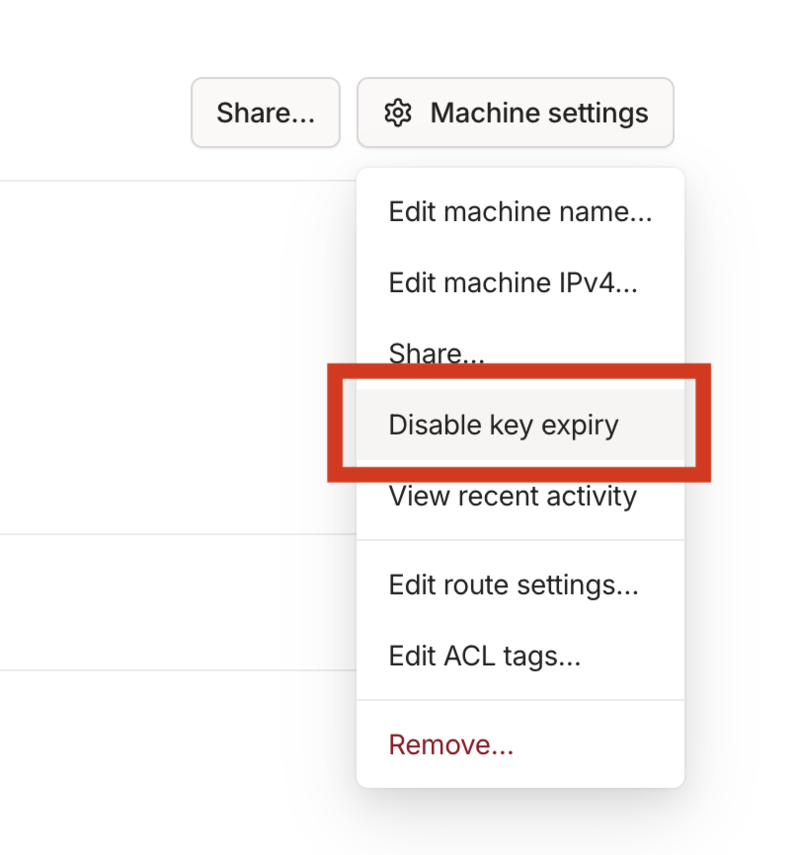
Task: Pick the Share... entry in the dropdown menu
Action: pyautogui.click(x=436, y=353)
